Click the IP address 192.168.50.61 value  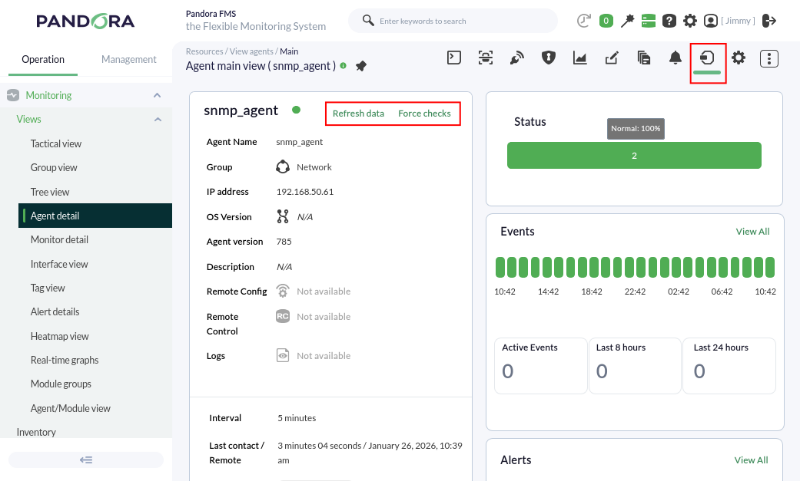click(305, 192)
